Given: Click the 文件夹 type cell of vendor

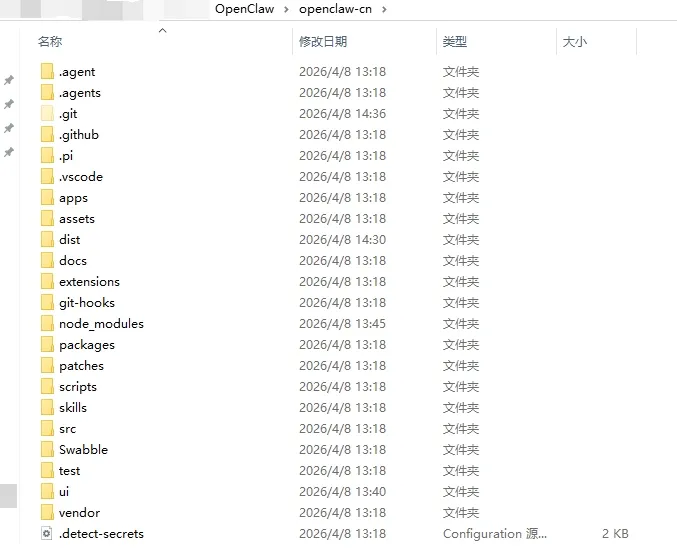Looking at the screenshot, I should click(x=461, y=513).
